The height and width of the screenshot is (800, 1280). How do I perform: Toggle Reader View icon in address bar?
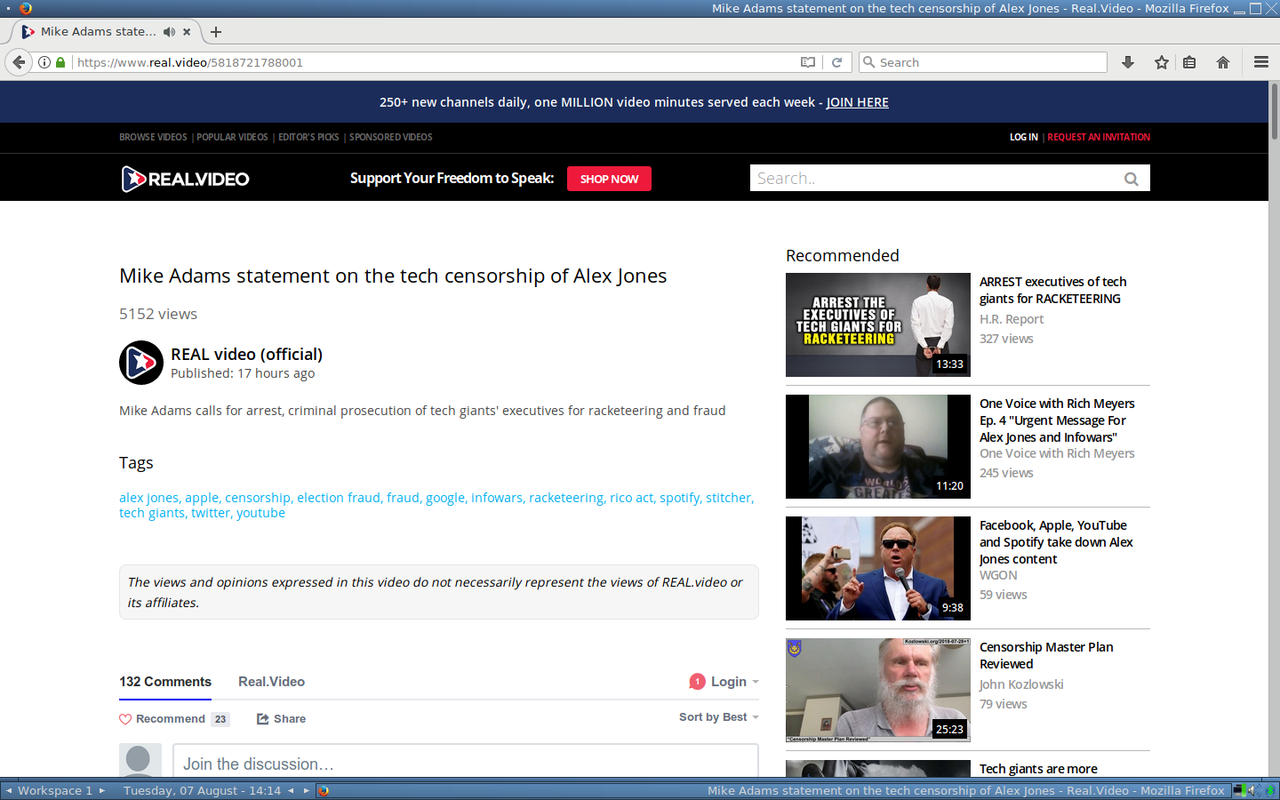point(808,62)
